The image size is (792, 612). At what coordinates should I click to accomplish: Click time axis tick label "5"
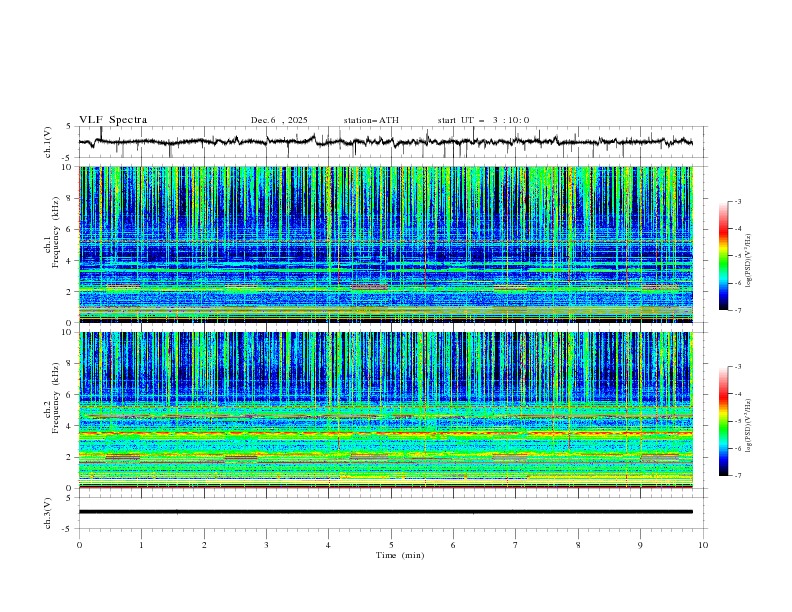[x=391, y=545]
